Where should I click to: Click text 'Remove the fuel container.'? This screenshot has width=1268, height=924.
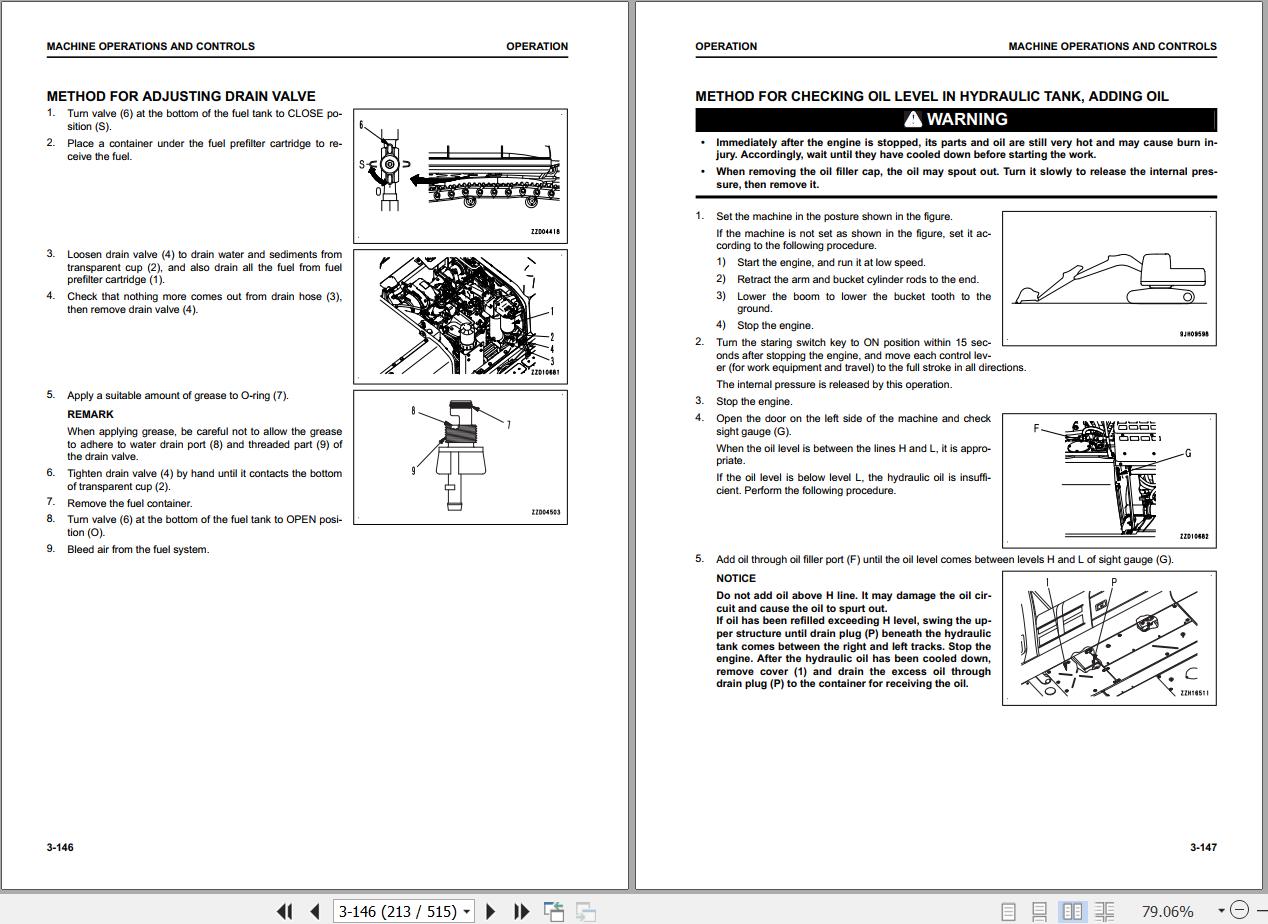(x=130, y=503)
